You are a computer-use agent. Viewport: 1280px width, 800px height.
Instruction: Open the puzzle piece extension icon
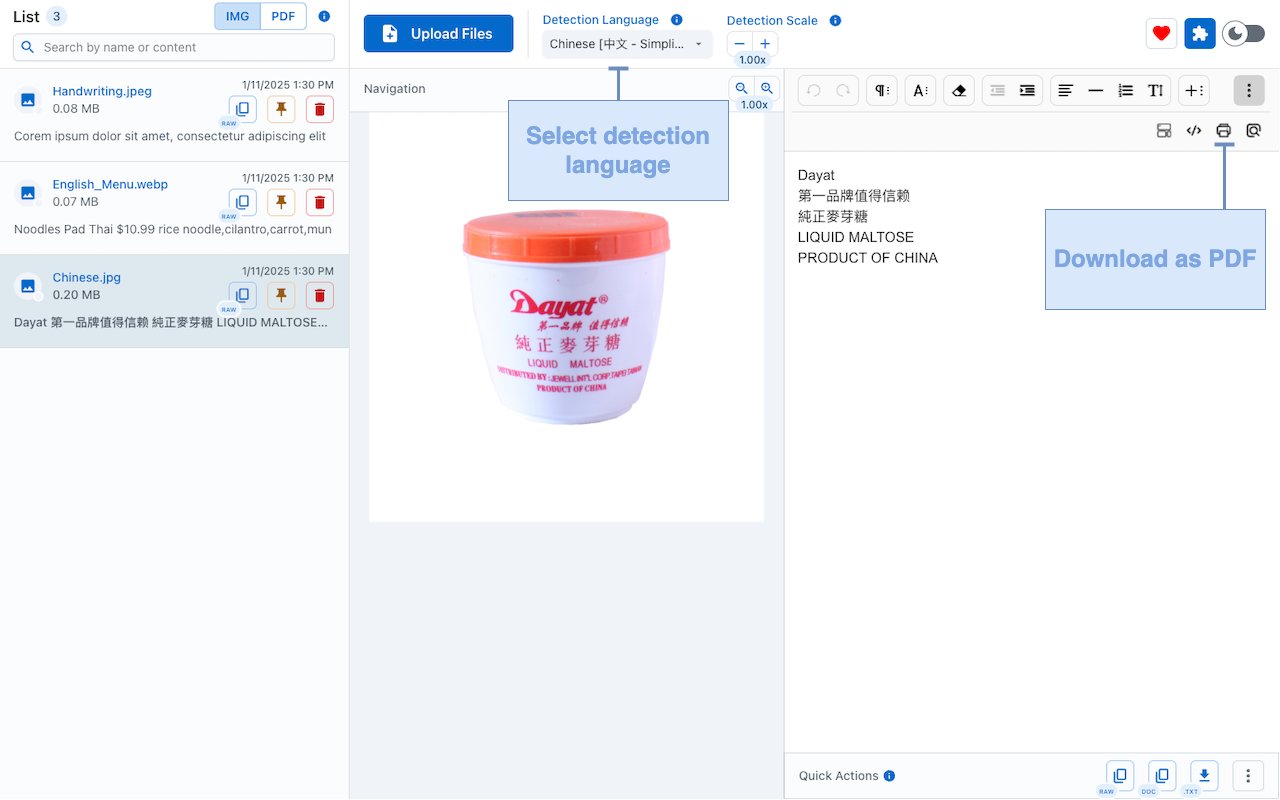[x=1200, y=33]
